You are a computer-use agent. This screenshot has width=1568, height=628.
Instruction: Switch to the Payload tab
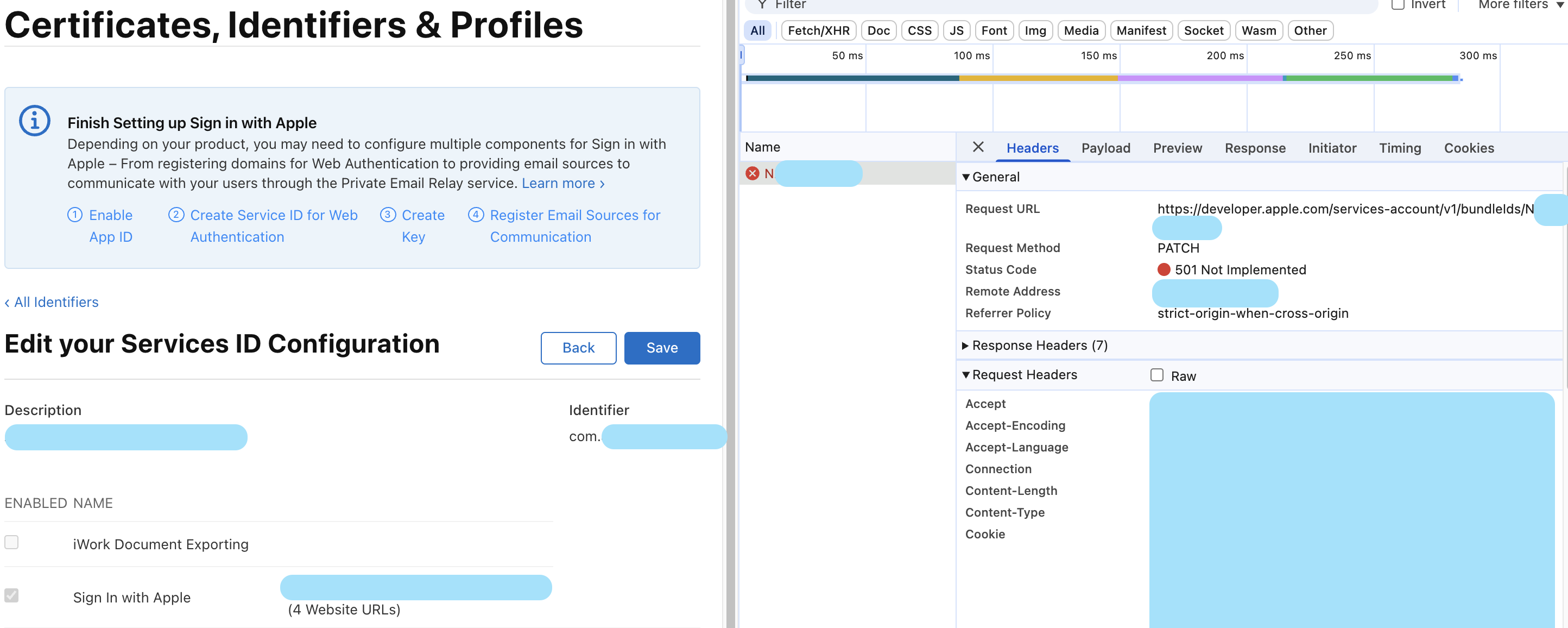[x=1105, y=148]
